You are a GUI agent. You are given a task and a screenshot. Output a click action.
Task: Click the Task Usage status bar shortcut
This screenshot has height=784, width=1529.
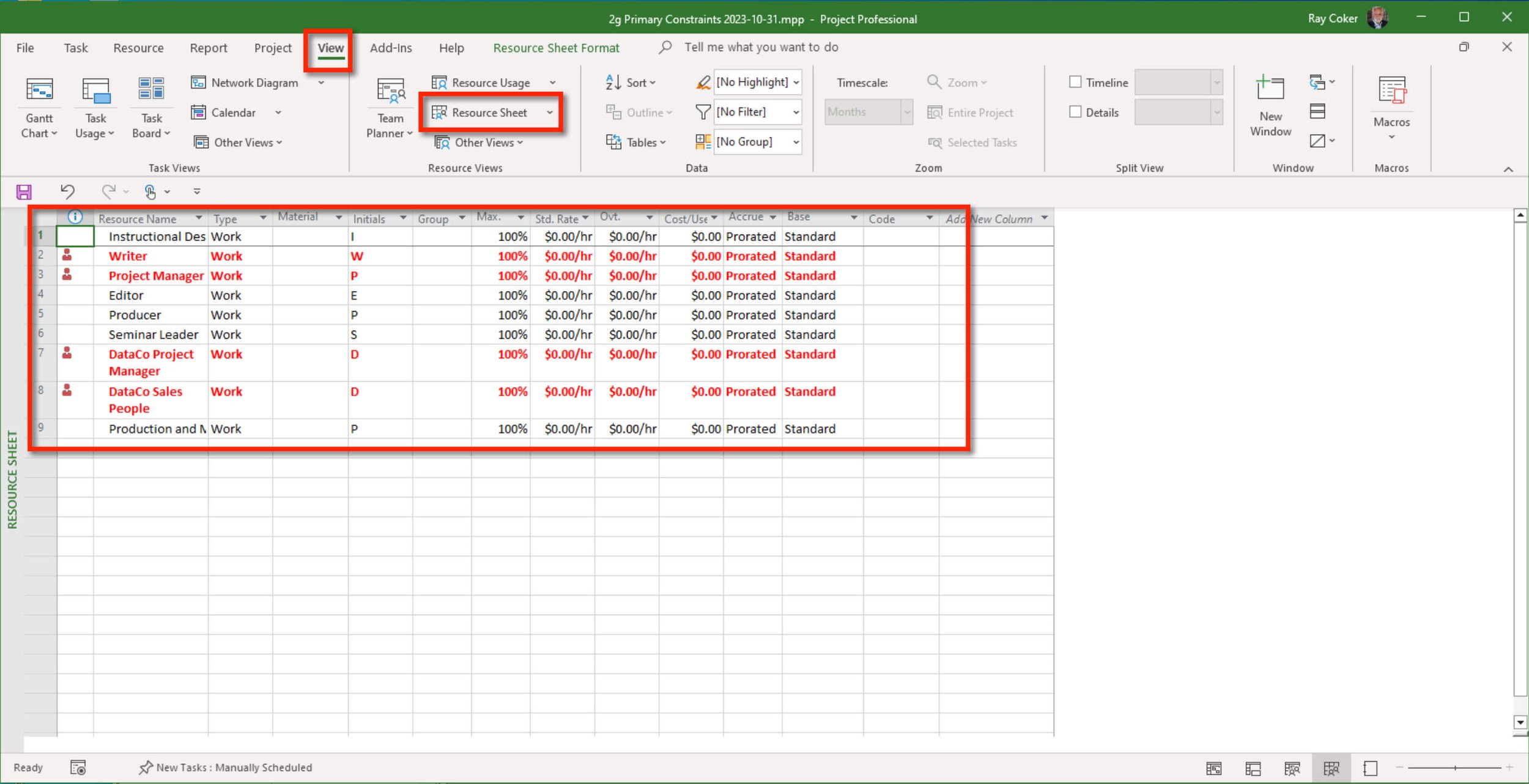point(1253,768)
